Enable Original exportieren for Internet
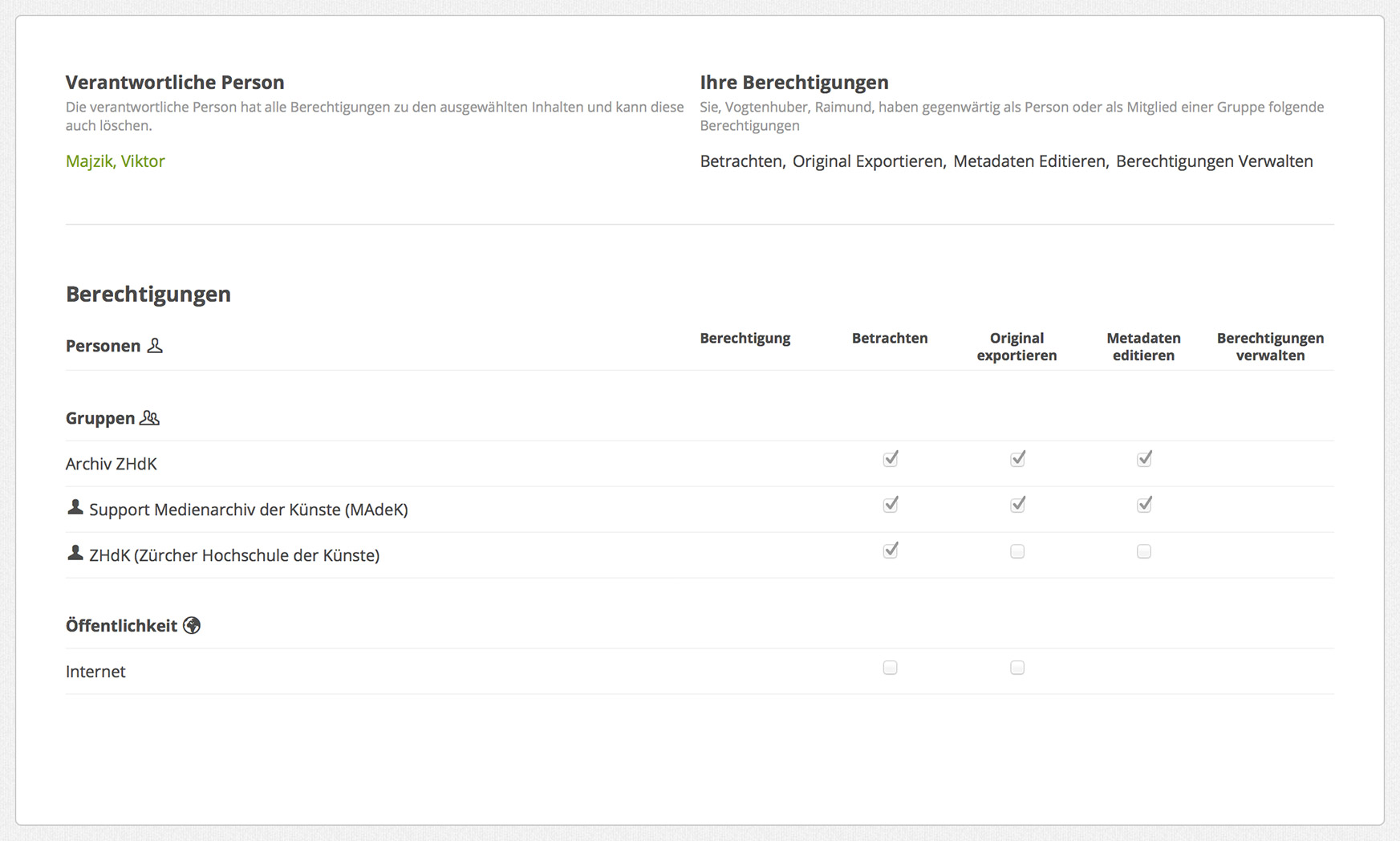This screenshot has height=841, width=1400. click(x=1017, y=668)
